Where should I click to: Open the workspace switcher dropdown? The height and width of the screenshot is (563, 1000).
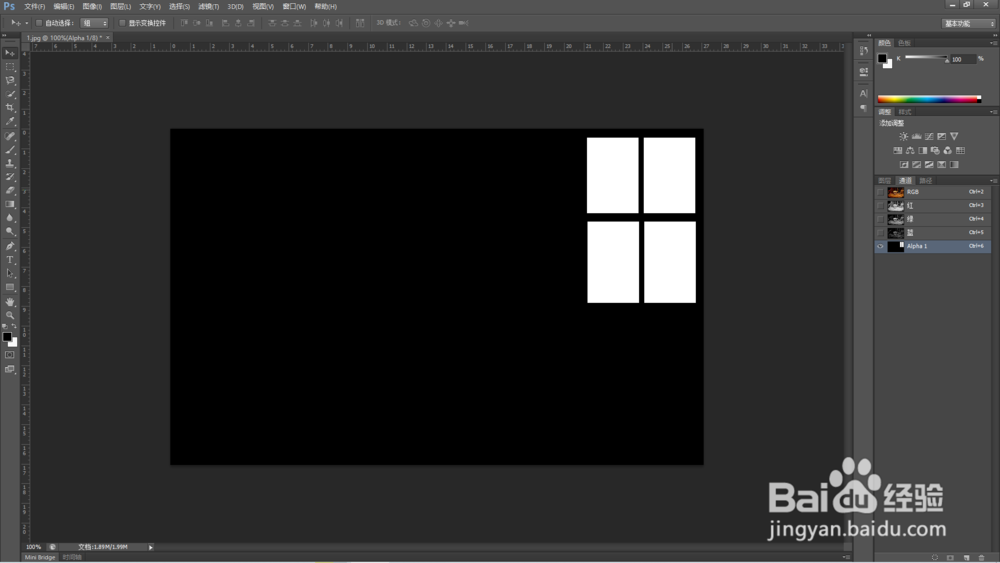969,24
